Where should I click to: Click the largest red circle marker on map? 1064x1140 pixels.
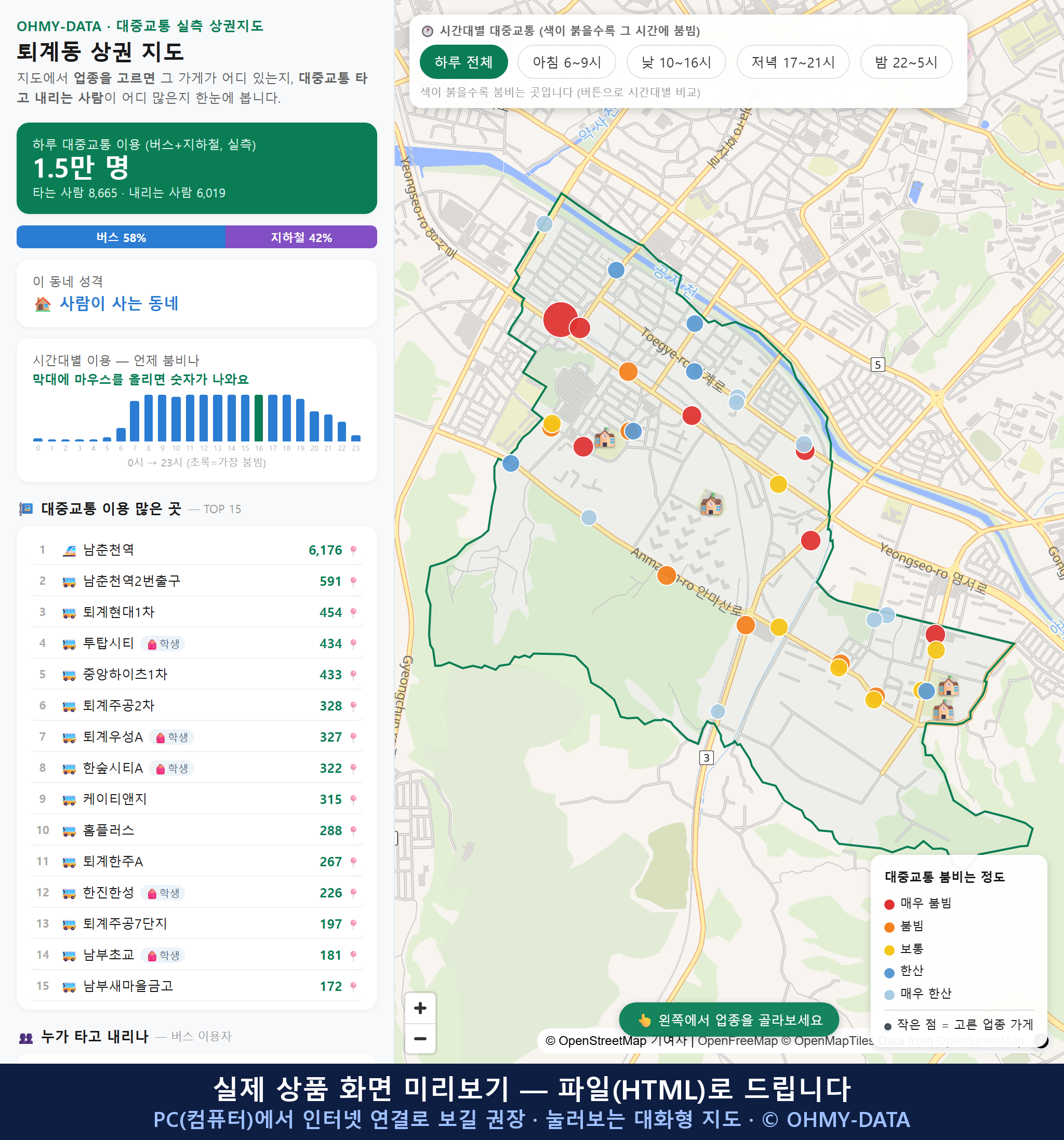click(x=560, y=319)
